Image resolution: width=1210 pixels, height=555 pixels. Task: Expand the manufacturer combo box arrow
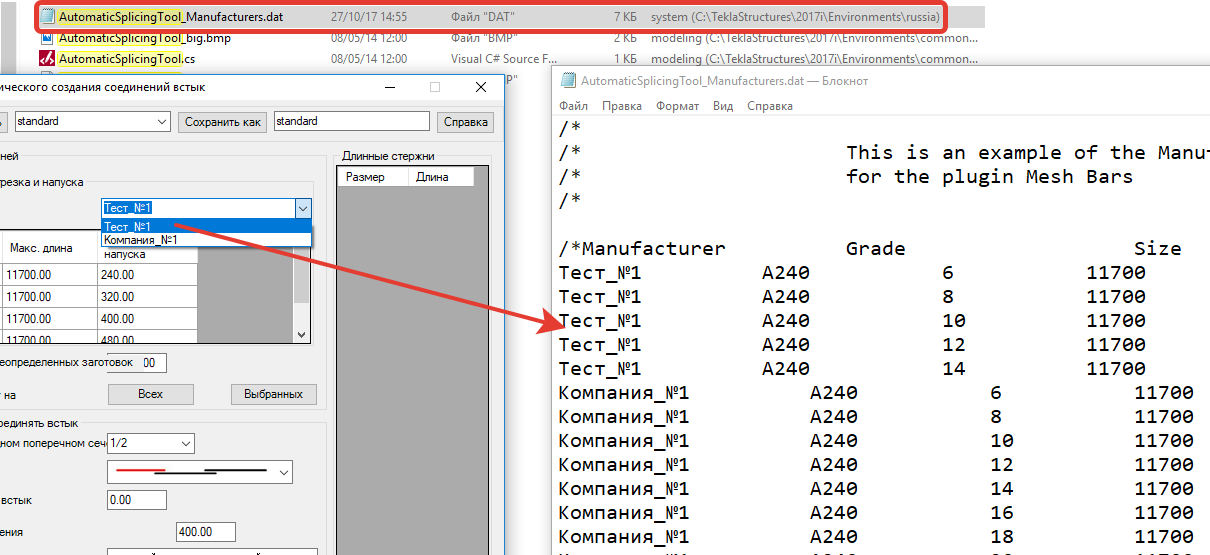tap(302, 208)
